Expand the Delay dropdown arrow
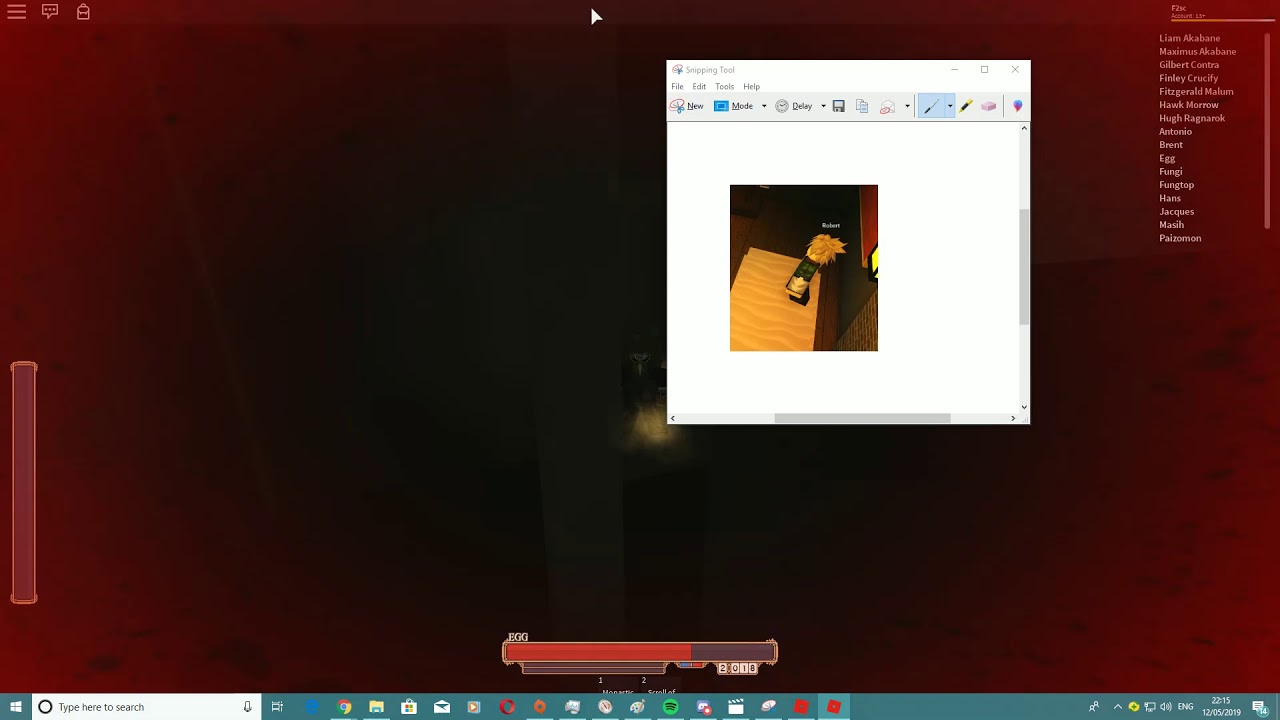 coord(823,106)
